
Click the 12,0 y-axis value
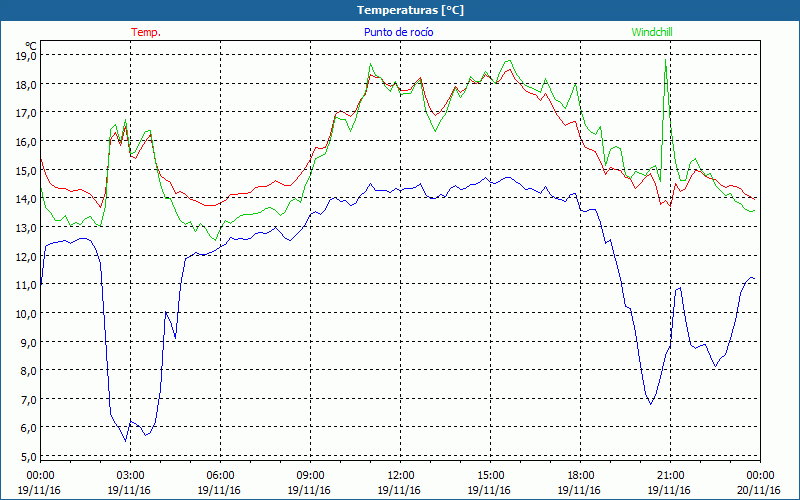[x=26, y=256]
